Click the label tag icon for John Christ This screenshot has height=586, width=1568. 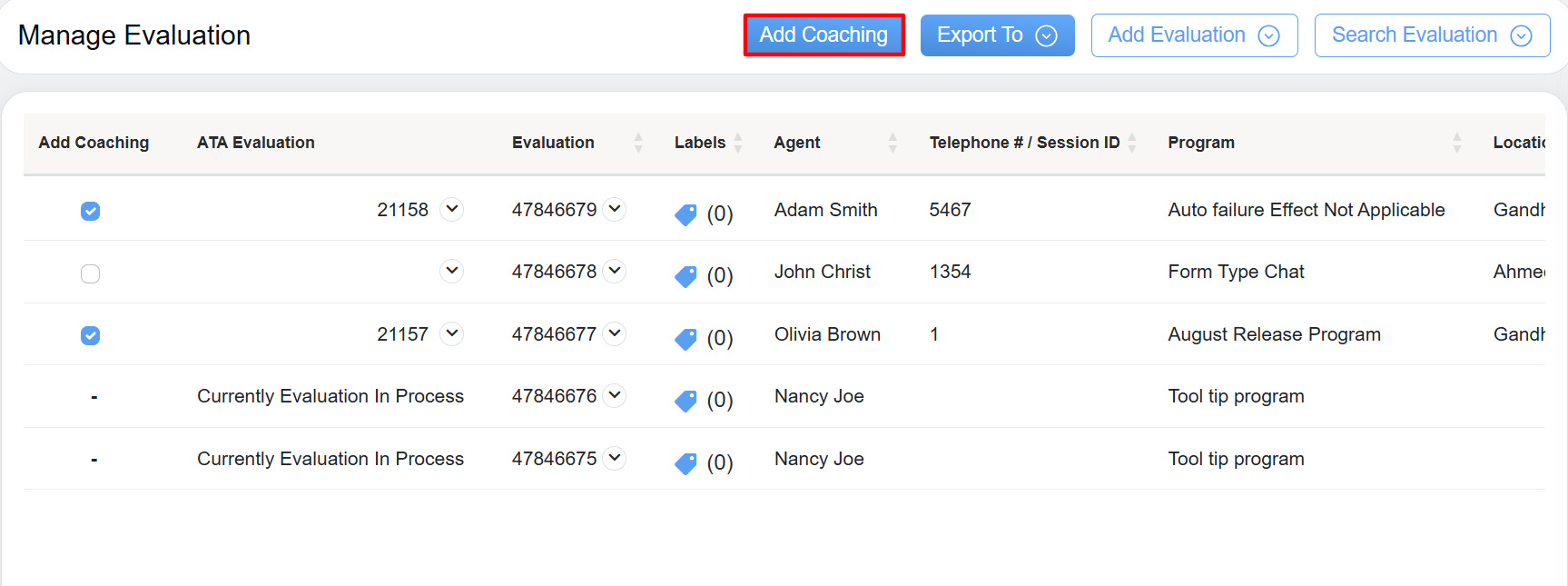point(685,276)
